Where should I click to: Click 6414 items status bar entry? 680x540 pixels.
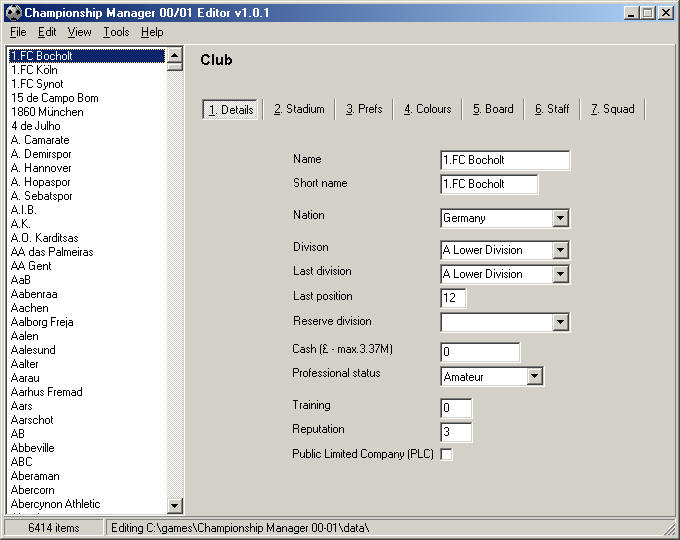pyautogui.click(x=53, y=528)
